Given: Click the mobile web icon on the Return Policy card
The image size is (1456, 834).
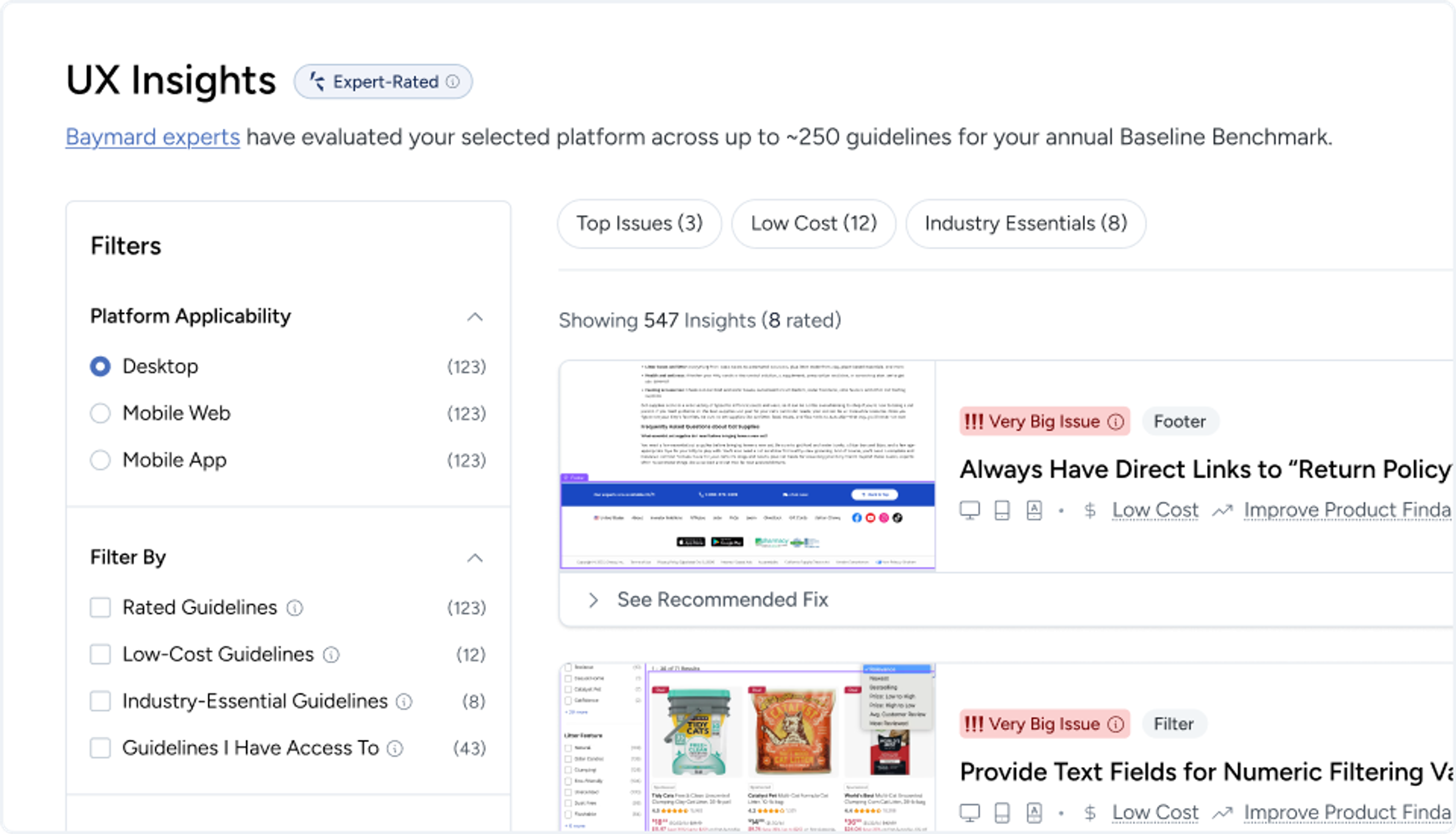Looking at the screenshot, I should (x=1002, y=510).
